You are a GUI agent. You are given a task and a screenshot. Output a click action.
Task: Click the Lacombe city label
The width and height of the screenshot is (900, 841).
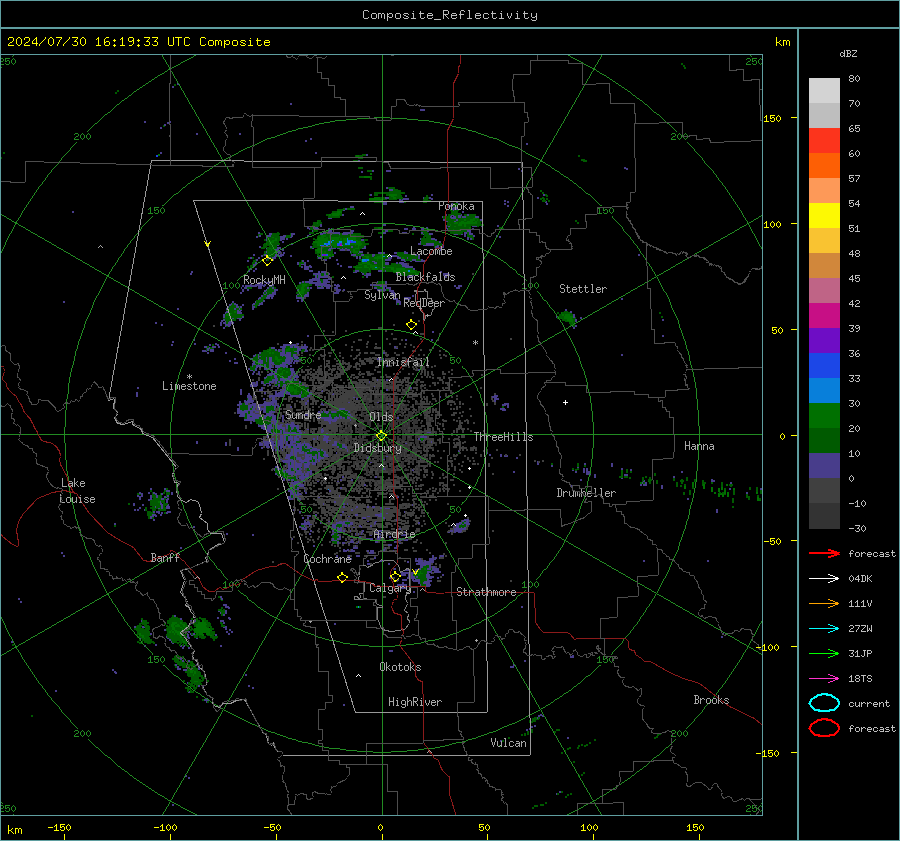[x=431, y=251]
